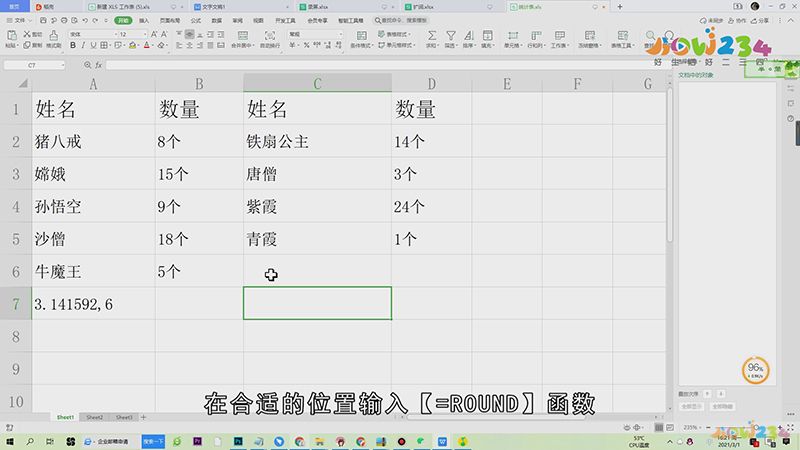The width and height of the screenshot is (800, 450).
Task: Click the Redo arrow icon
Action: [x=95, y=20]
